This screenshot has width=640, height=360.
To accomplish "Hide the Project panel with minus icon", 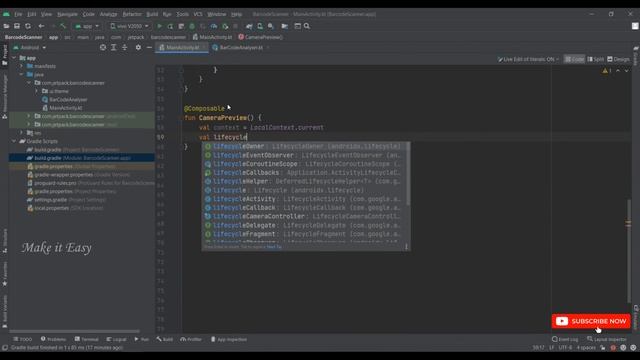I will tap(149, 47).
